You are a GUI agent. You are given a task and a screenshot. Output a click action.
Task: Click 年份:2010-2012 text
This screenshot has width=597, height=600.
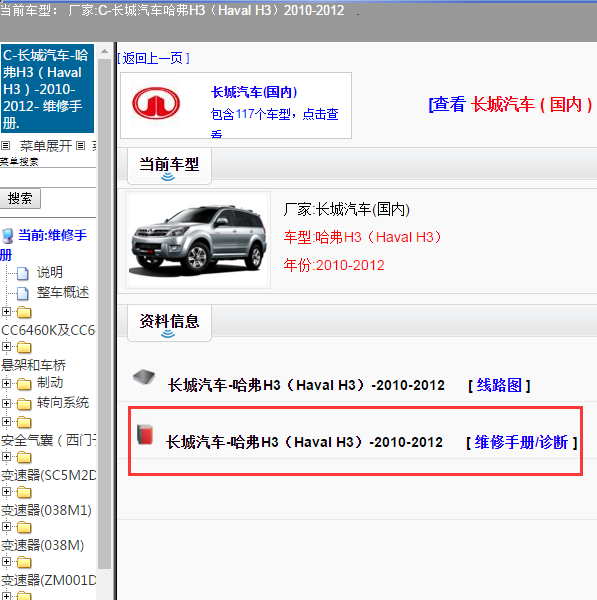coord(334,265)
